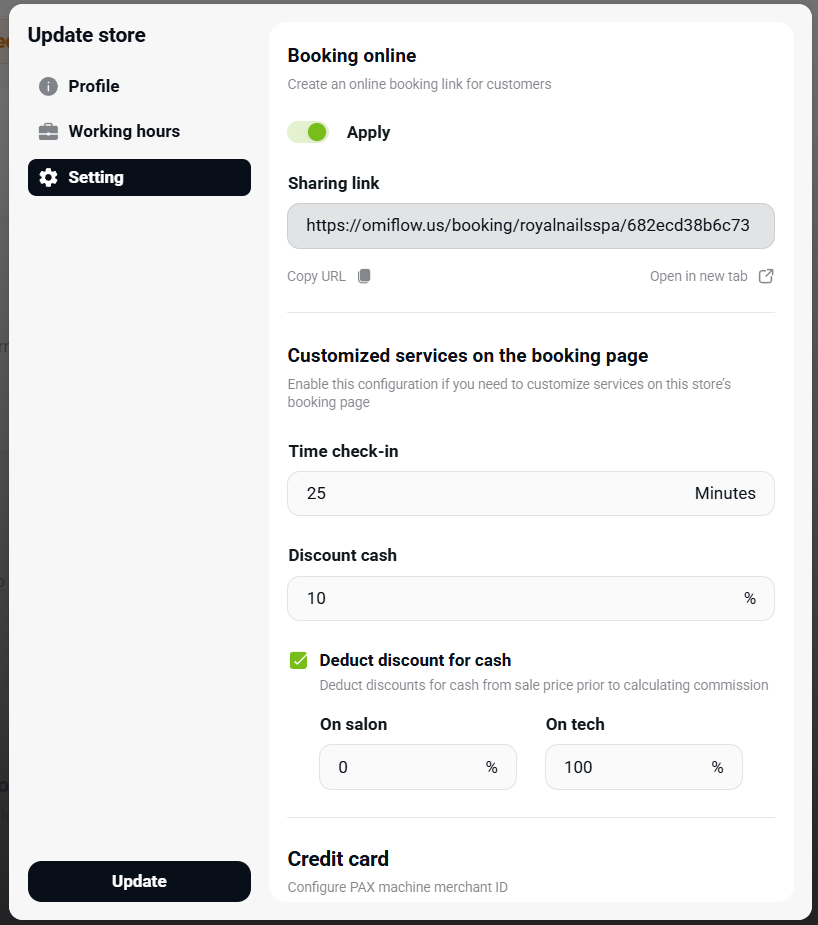
Task: Click the Apply label beside the toggle
Action: coord(368,132)
